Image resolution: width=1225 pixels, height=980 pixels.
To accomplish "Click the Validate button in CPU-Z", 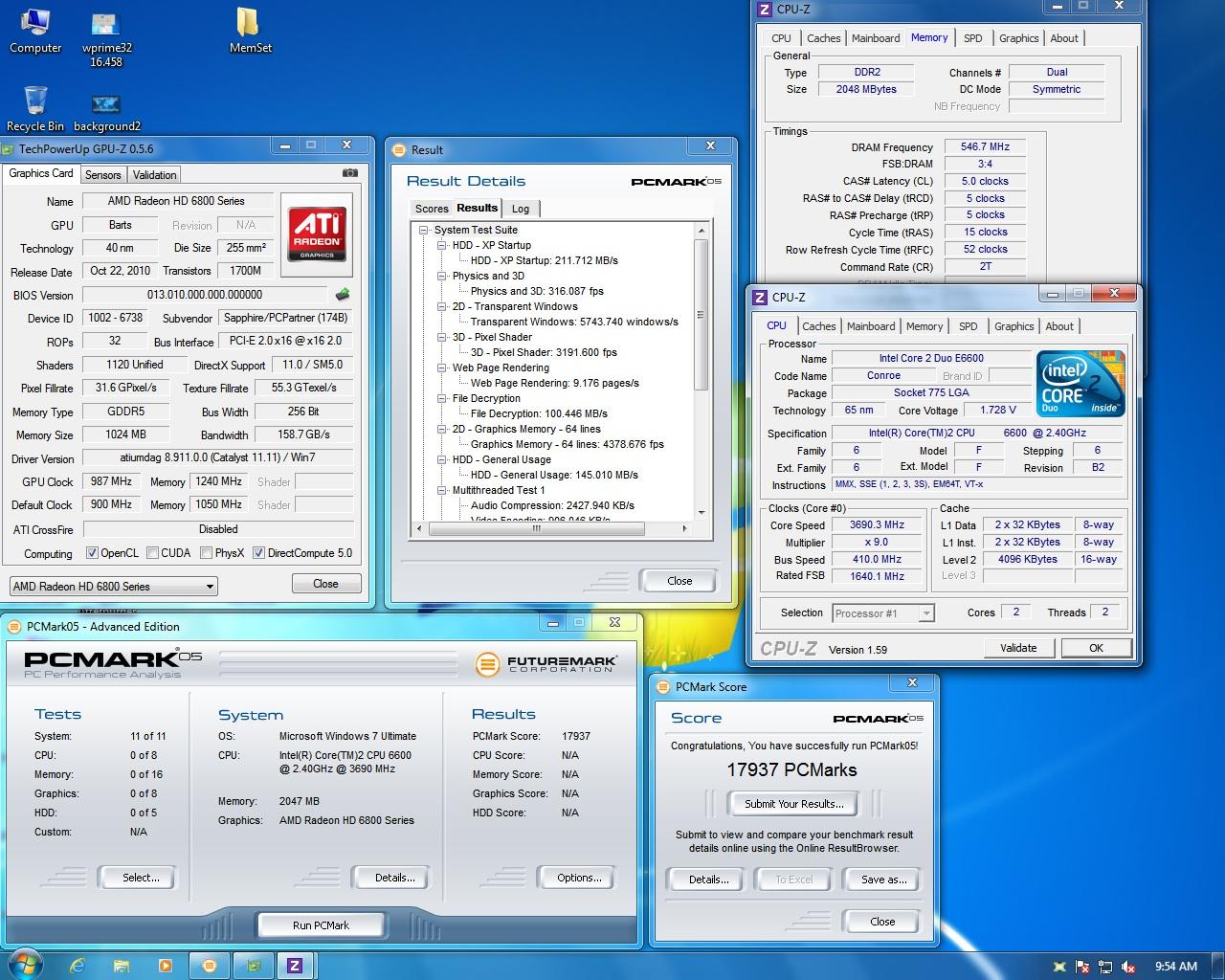I will point(1018,648).
